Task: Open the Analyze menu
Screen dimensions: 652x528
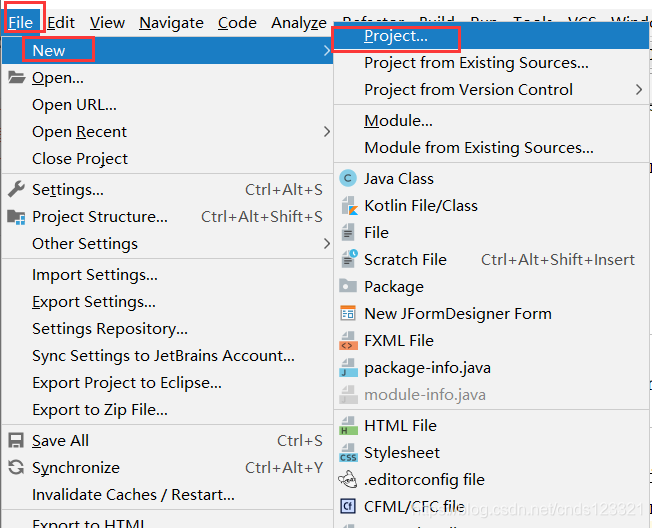Action: (299, 22)
